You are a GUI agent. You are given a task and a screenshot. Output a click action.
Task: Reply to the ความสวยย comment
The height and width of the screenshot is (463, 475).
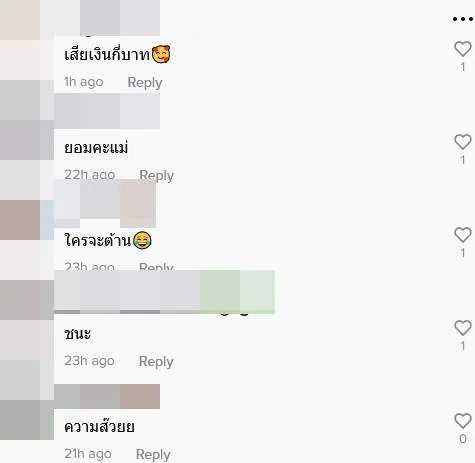pos(153,454)
